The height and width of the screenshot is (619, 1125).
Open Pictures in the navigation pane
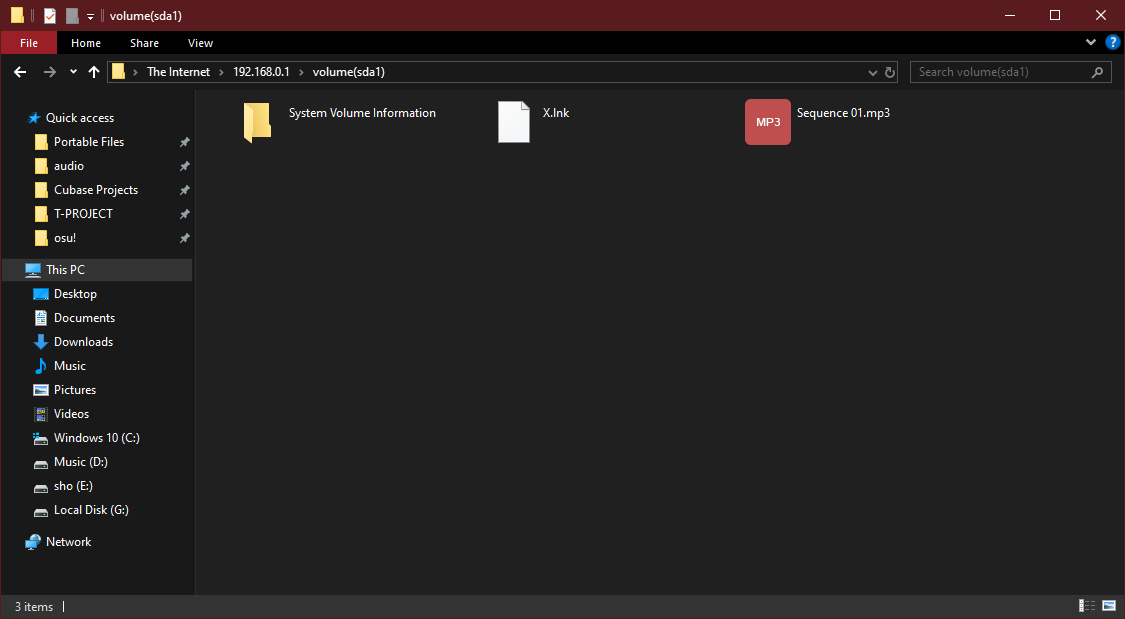point(75,390)
